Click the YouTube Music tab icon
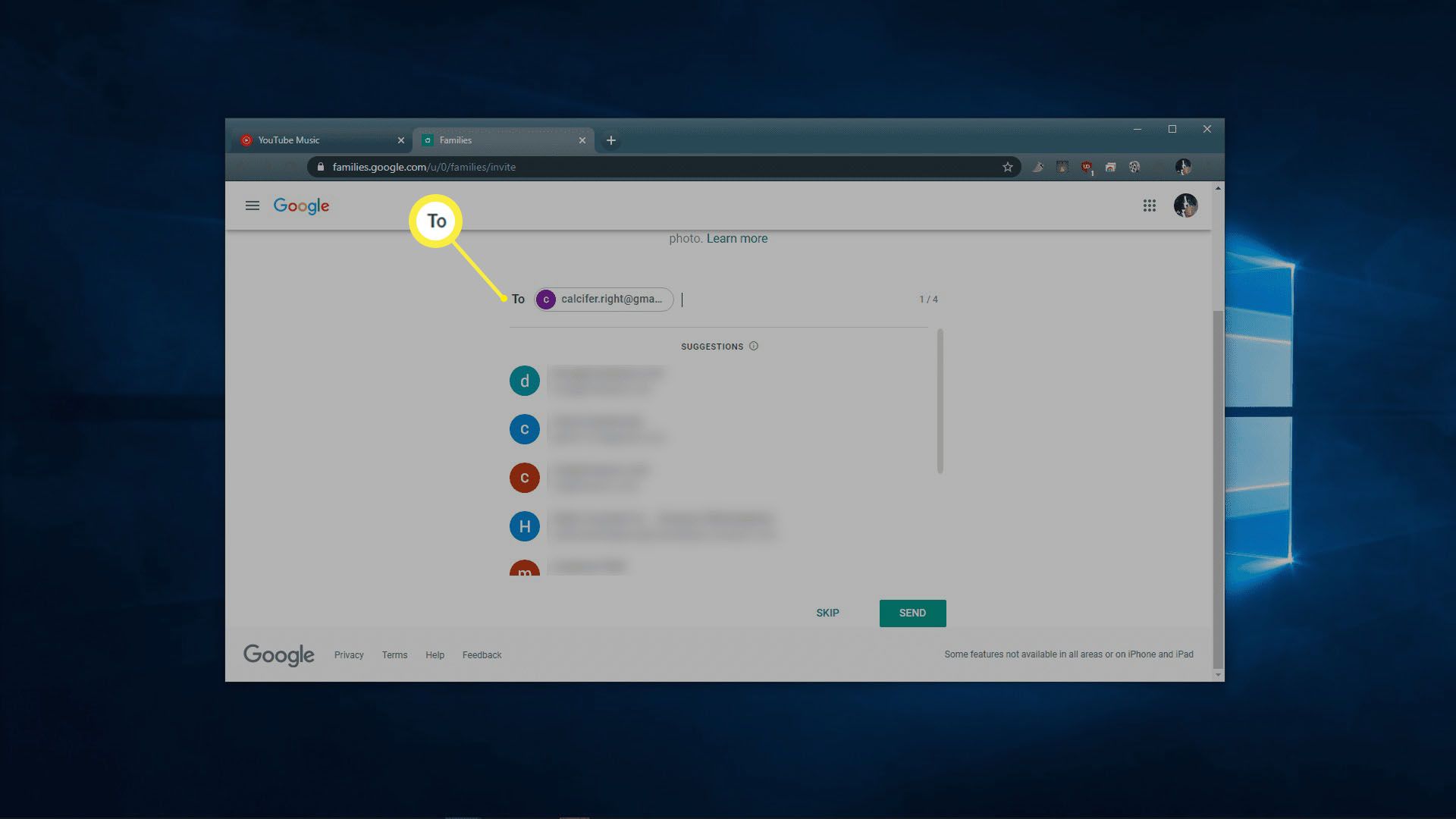The width and height of the screenshot is (1456, 819). pyautogui.click(x=246, y=139)
